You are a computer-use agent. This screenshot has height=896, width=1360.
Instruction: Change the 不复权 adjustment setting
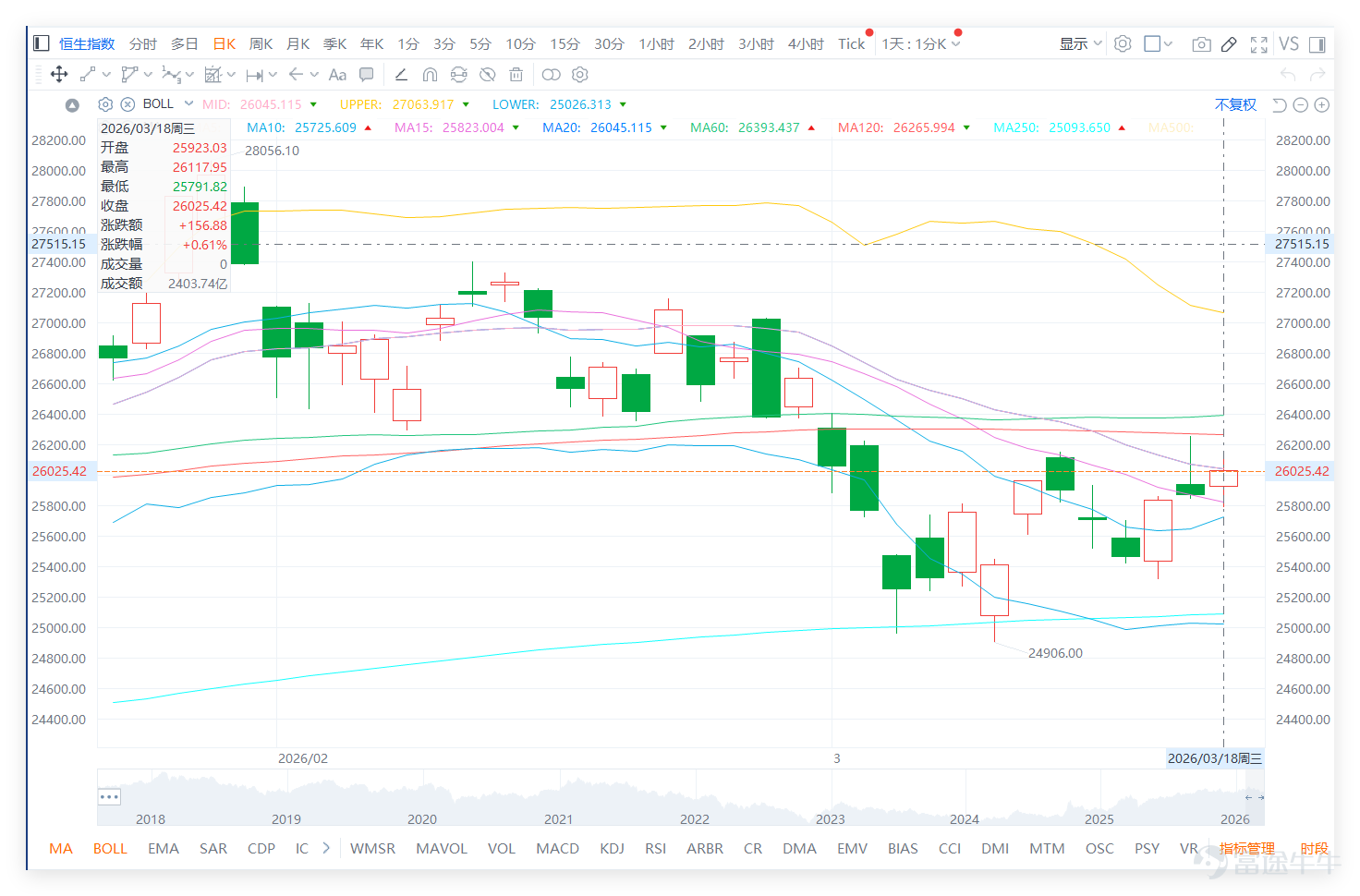(x=1235, y=105)
